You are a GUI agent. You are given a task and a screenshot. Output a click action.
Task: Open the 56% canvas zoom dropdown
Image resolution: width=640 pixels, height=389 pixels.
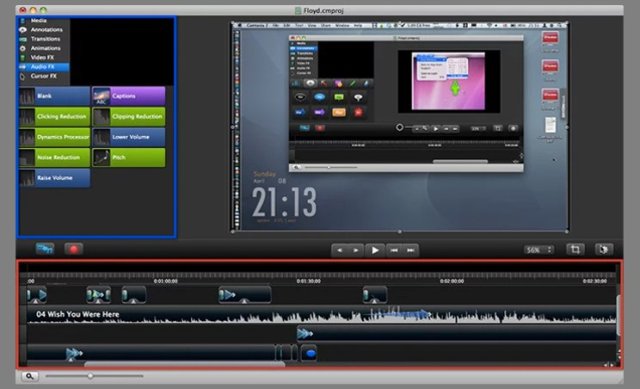click(x=539, y=250)
